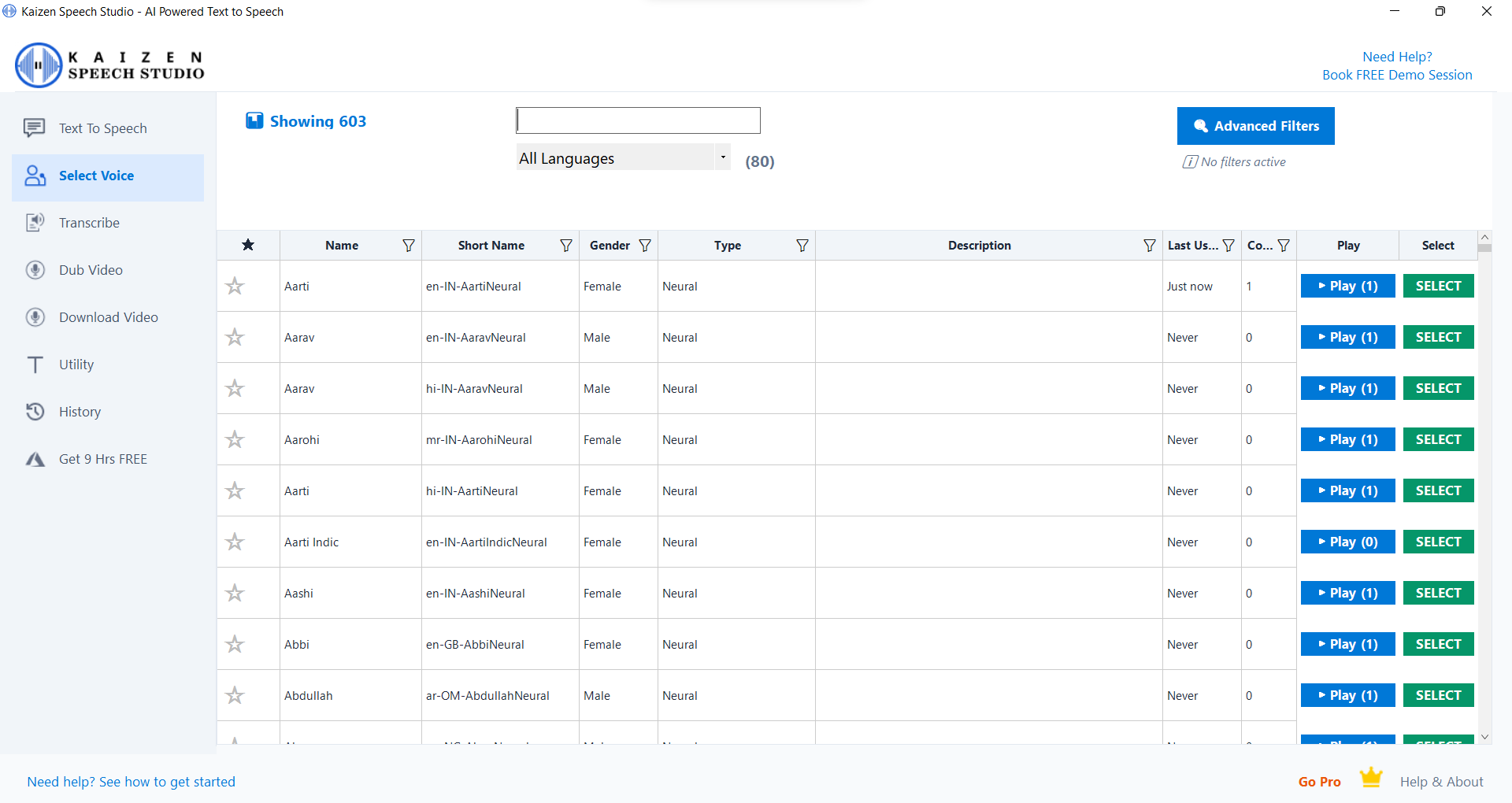Favorite the en-IN-AartiNeural voice star
Screen dimensions: 1512x803
coord(235,287)
